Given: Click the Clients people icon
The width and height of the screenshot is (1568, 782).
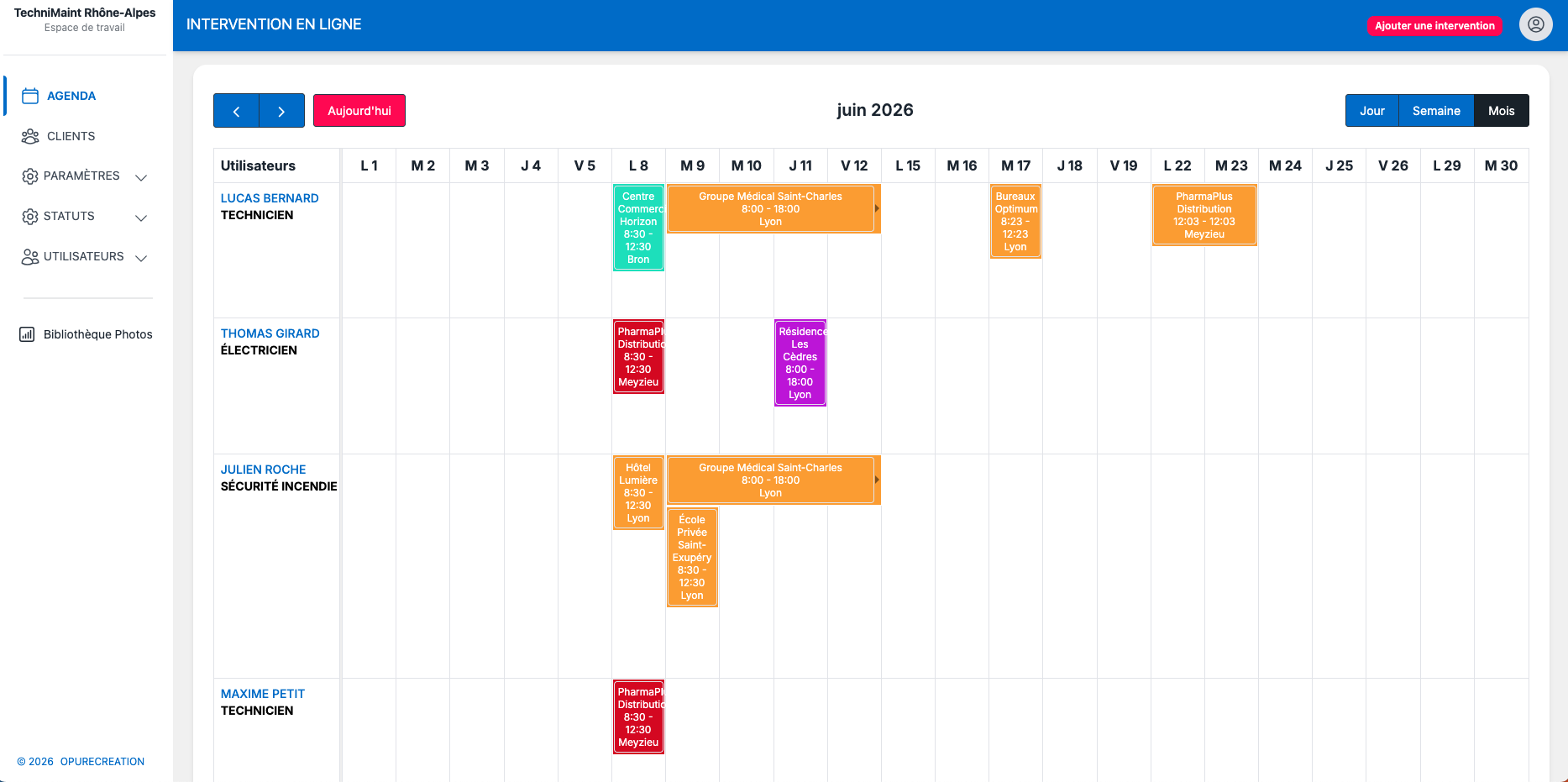Looking at the screenshot, I should pos(30,136).
